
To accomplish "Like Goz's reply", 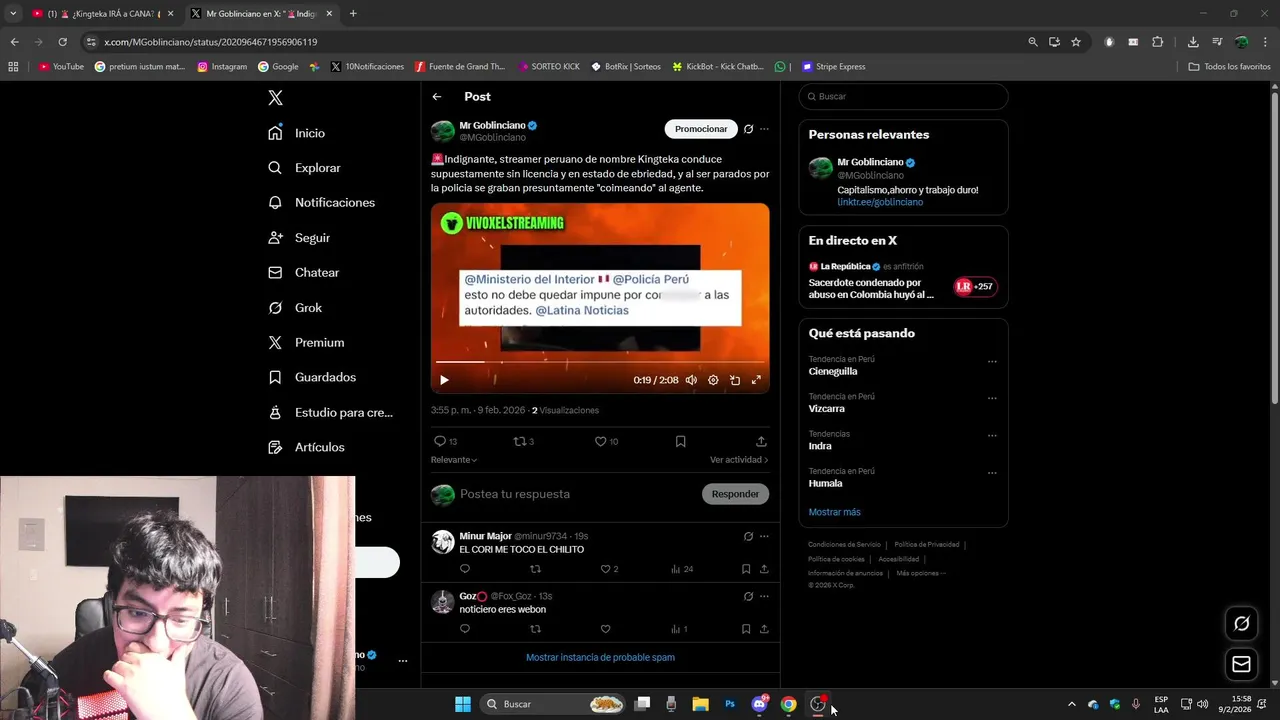I will [605, 629].
